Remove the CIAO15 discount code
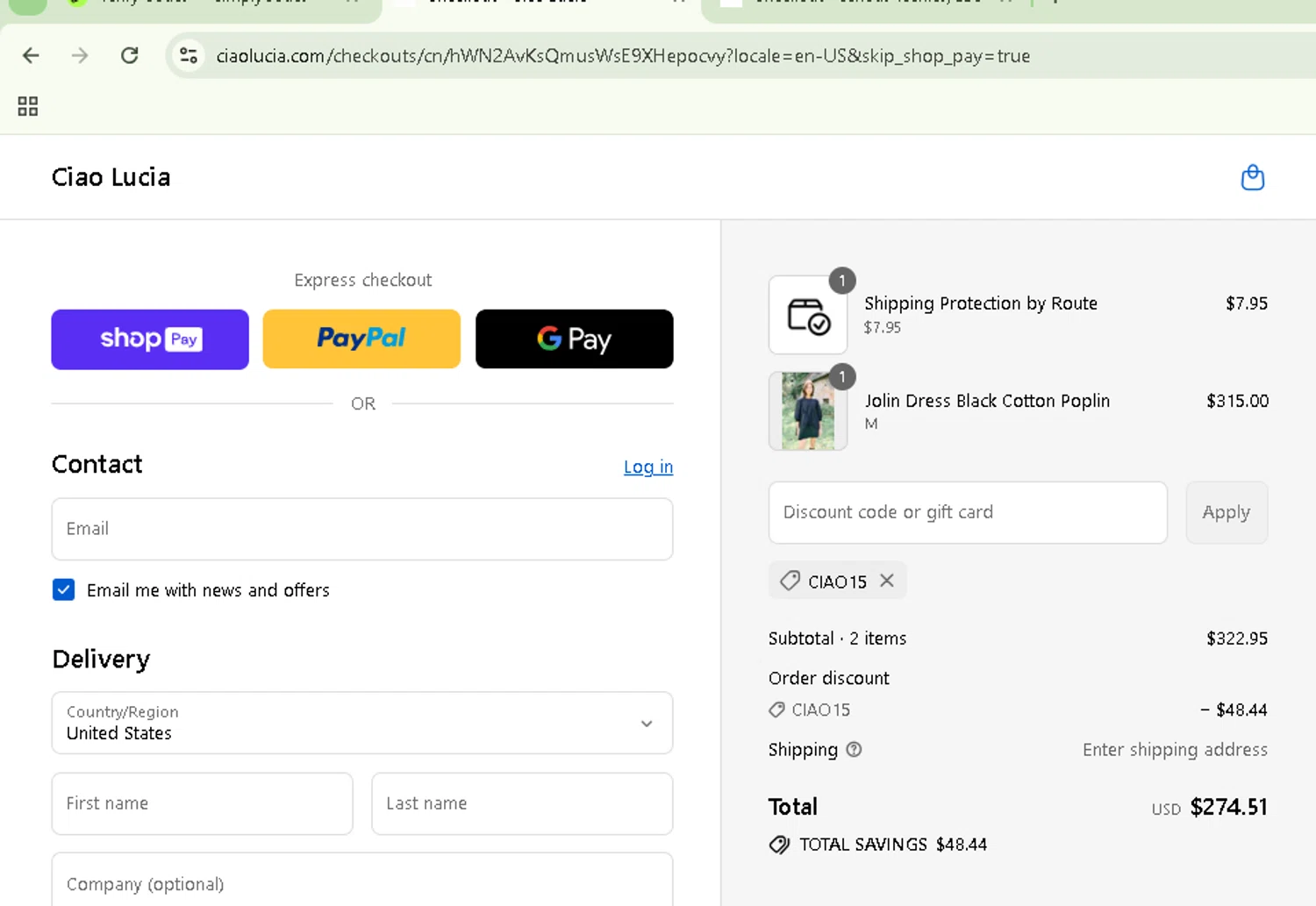Viewport: 1316px width, 906px height. coord(887,581)
